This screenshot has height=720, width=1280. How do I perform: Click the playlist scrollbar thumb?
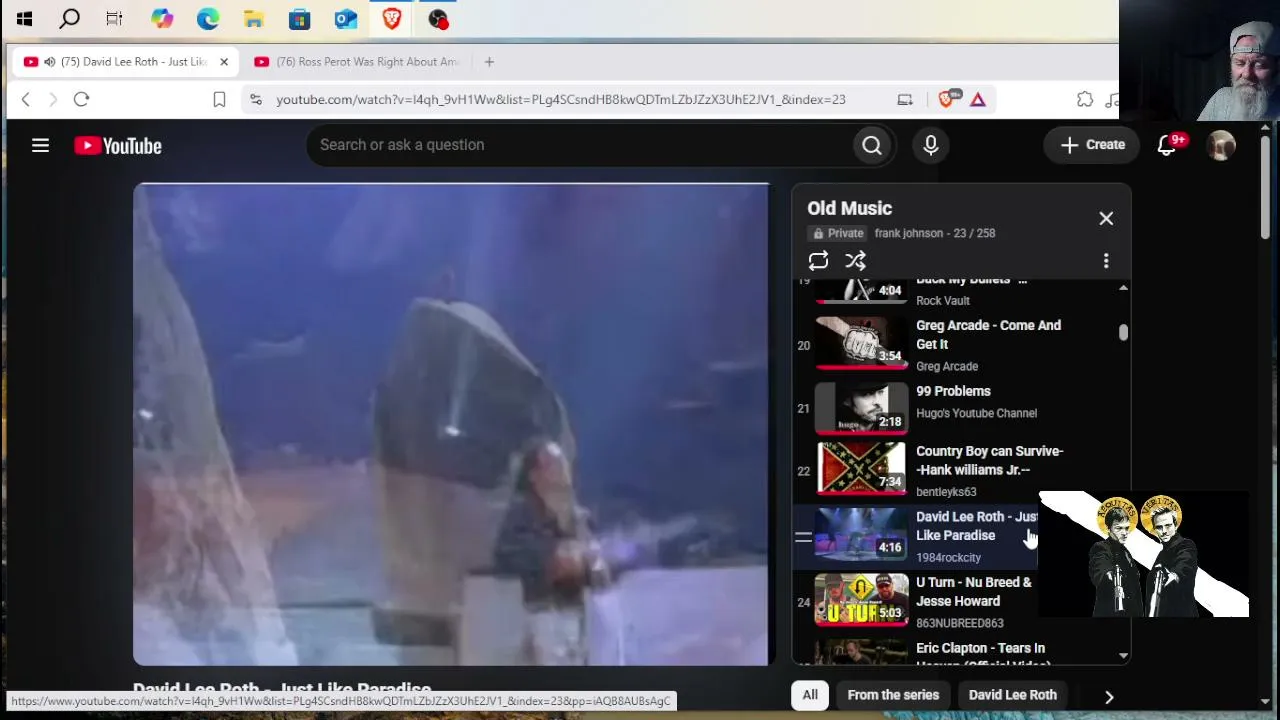pos(1123,333)
